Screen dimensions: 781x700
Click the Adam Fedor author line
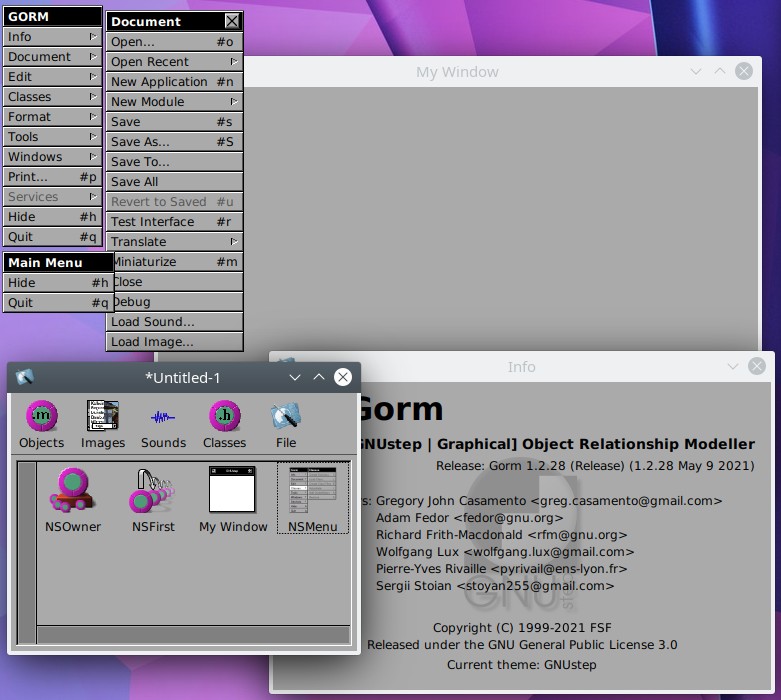470,518
